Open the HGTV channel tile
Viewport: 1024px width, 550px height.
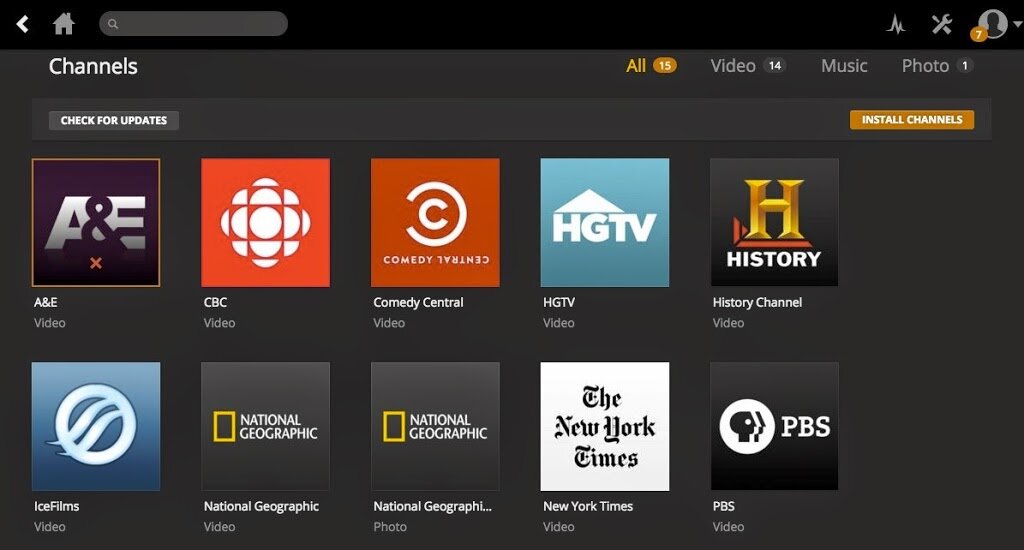tap(605, 222)
